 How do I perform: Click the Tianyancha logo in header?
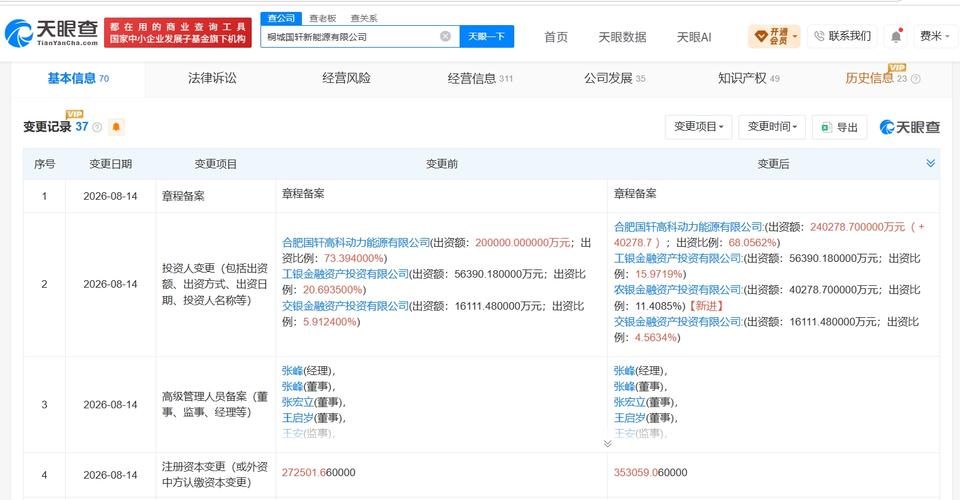click(x=51, y=33)
